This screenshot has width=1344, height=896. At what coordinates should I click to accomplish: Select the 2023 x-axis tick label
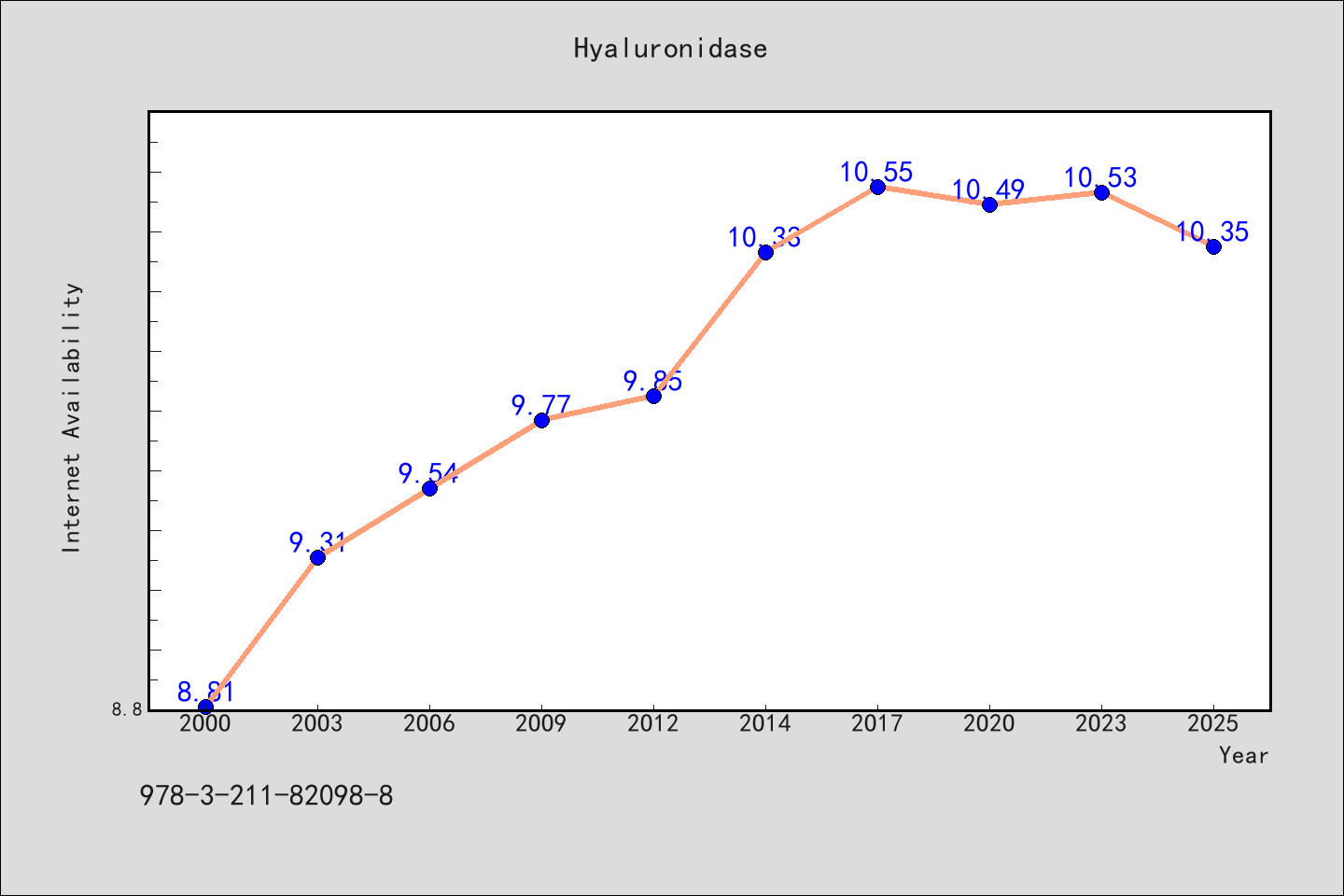tap(1101, 723)
